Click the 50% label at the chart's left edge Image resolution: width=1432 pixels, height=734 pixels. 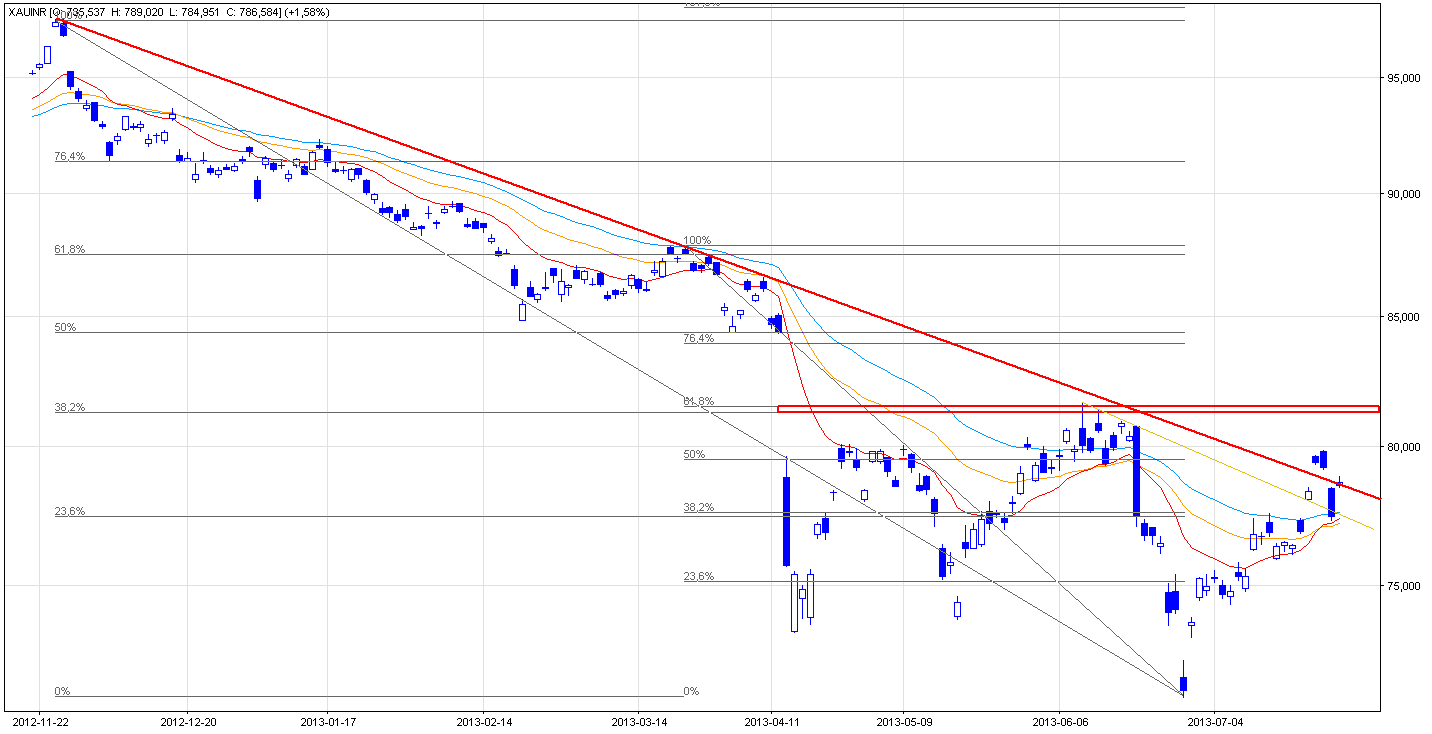pos(65,328)
